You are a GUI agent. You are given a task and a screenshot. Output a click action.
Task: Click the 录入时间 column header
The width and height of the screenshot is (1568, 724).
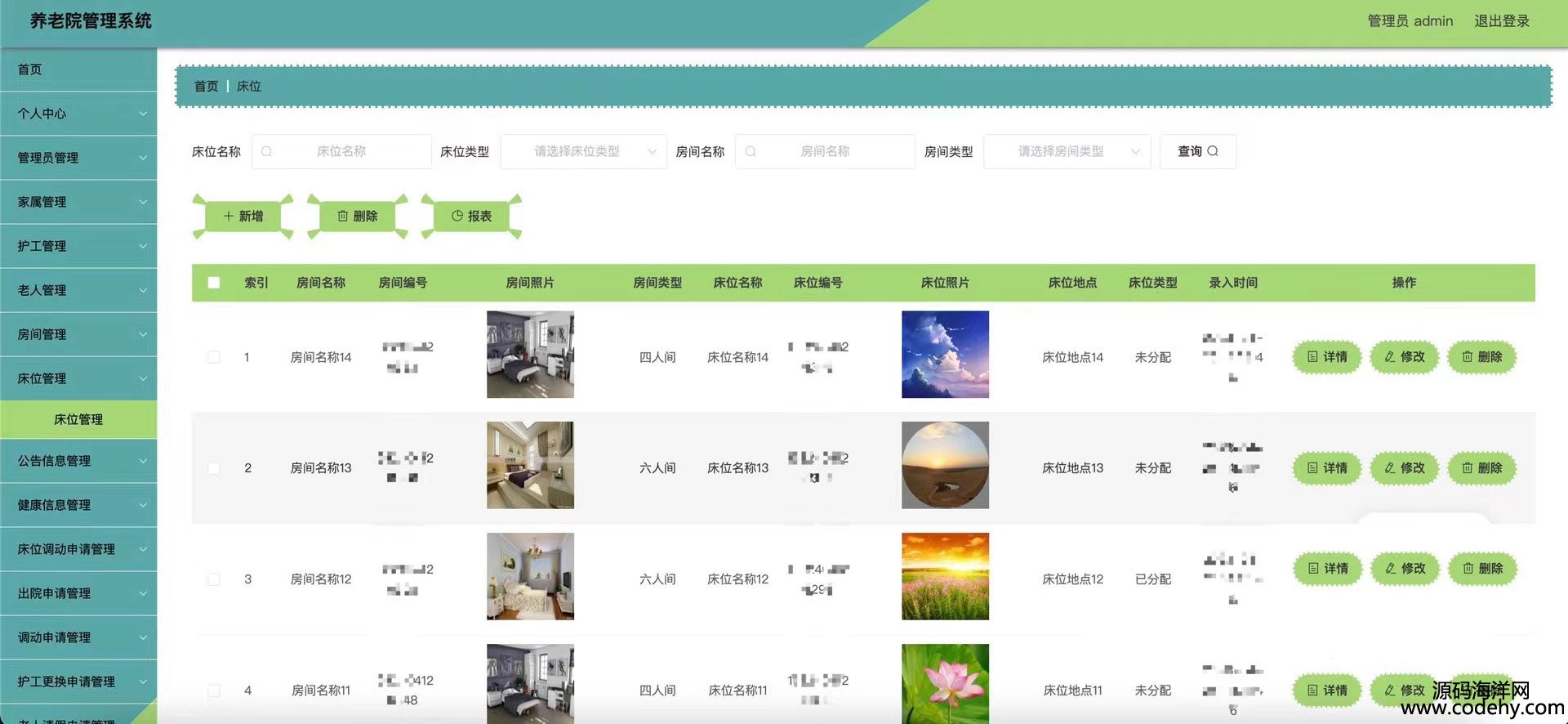(x=1233, y=283)
